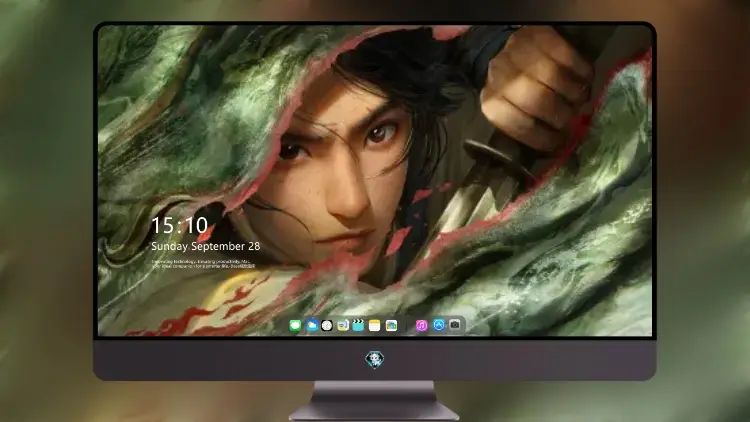The width and height of the screenshot is (750, 422).
Task: Open the colorful photo widgets app icon
Action: click(x=391, y=325)
